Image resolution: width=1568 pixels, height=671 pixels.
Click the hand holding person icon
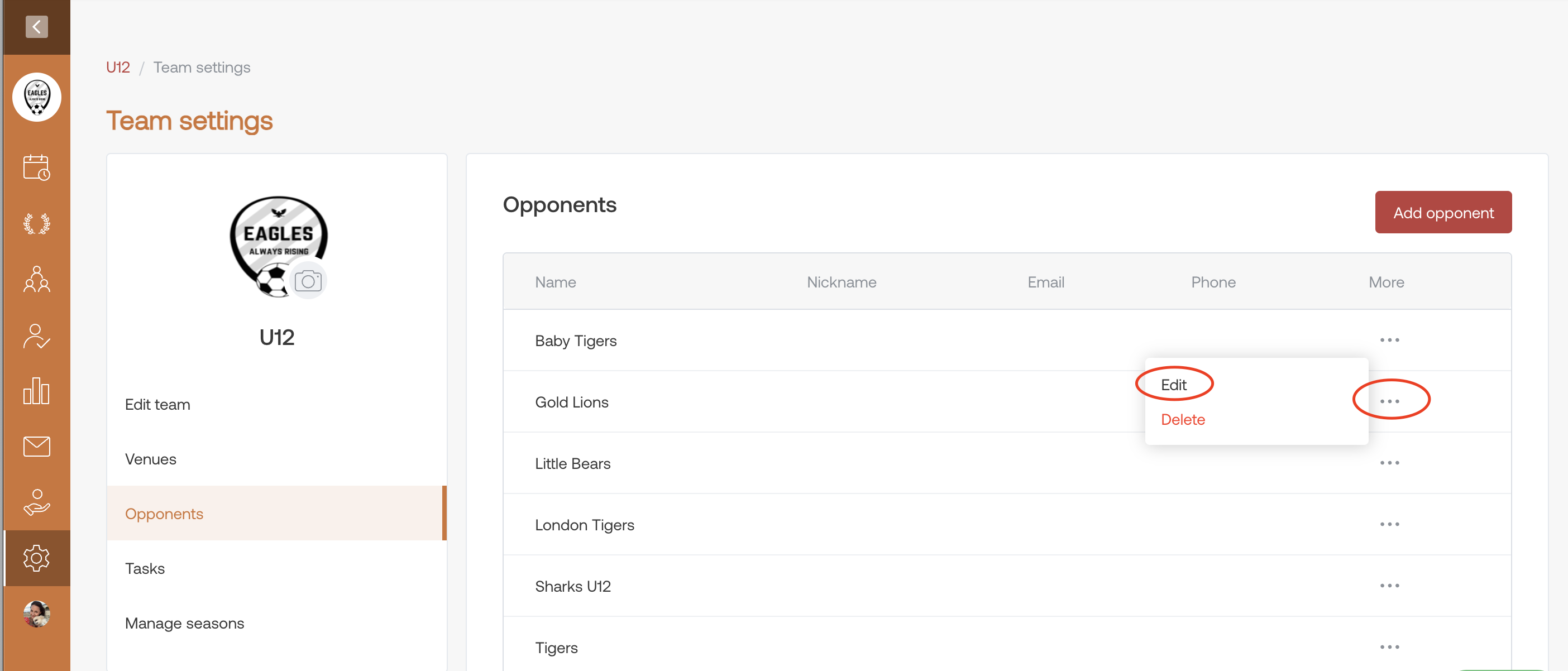click(36, 502)
